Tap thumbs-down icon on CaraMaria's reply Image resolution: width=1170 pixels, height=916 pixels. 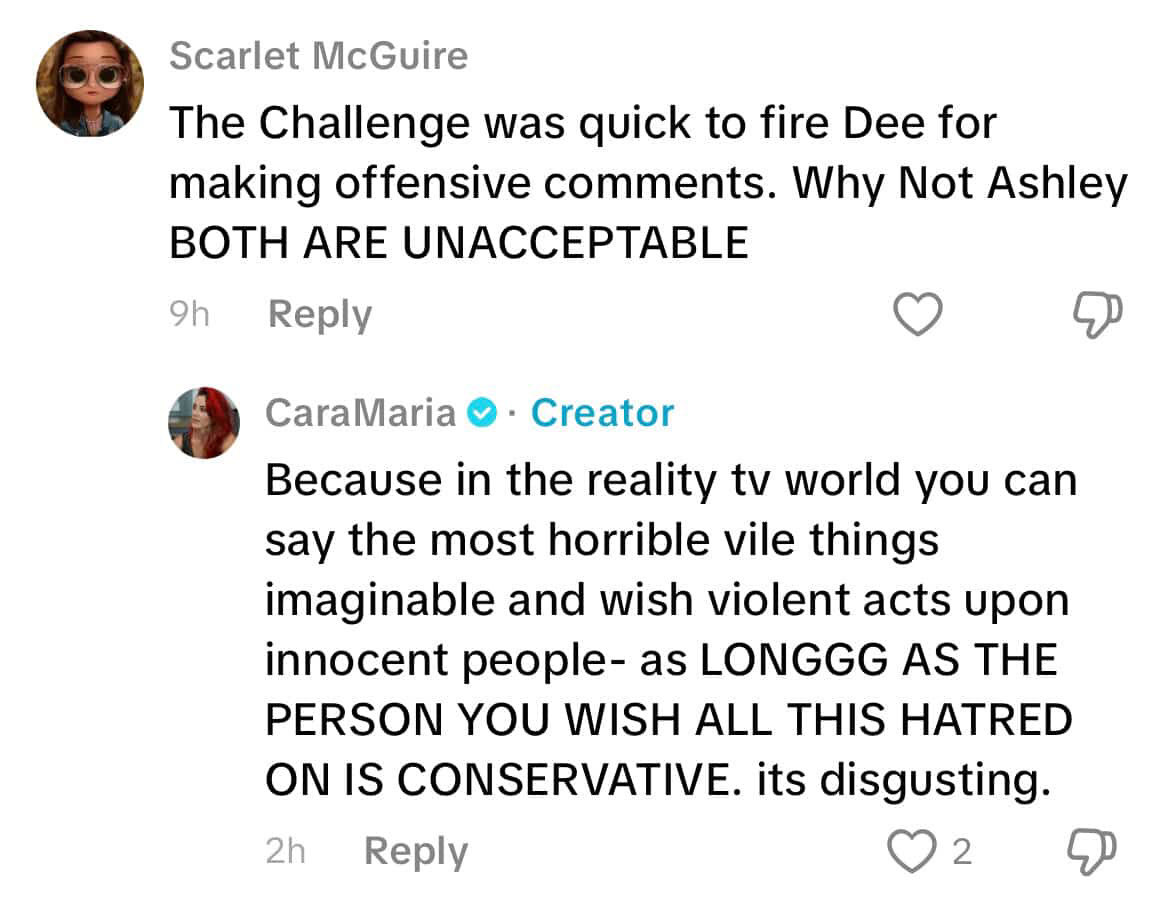pos(1092,851)
